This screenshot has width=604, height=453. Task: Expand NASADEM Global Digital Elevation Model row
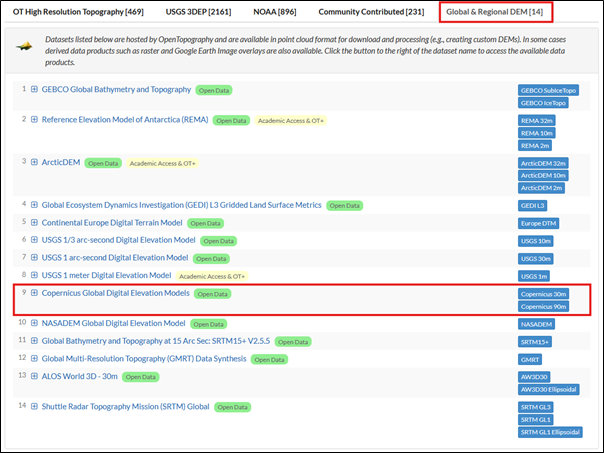[34, 323]
